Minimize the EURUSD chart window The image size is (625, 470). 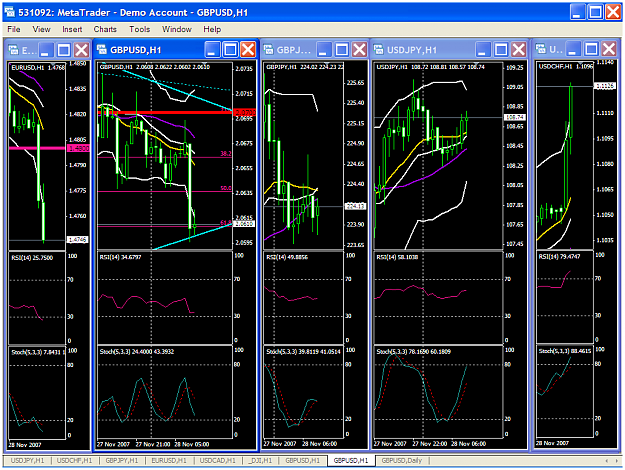coord(46,50)
